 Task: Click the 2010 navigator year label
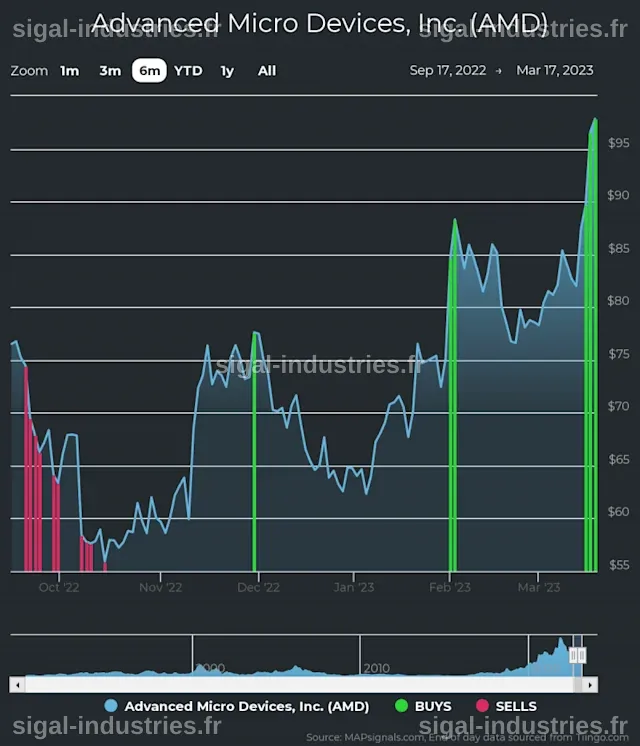click(377, 668)
